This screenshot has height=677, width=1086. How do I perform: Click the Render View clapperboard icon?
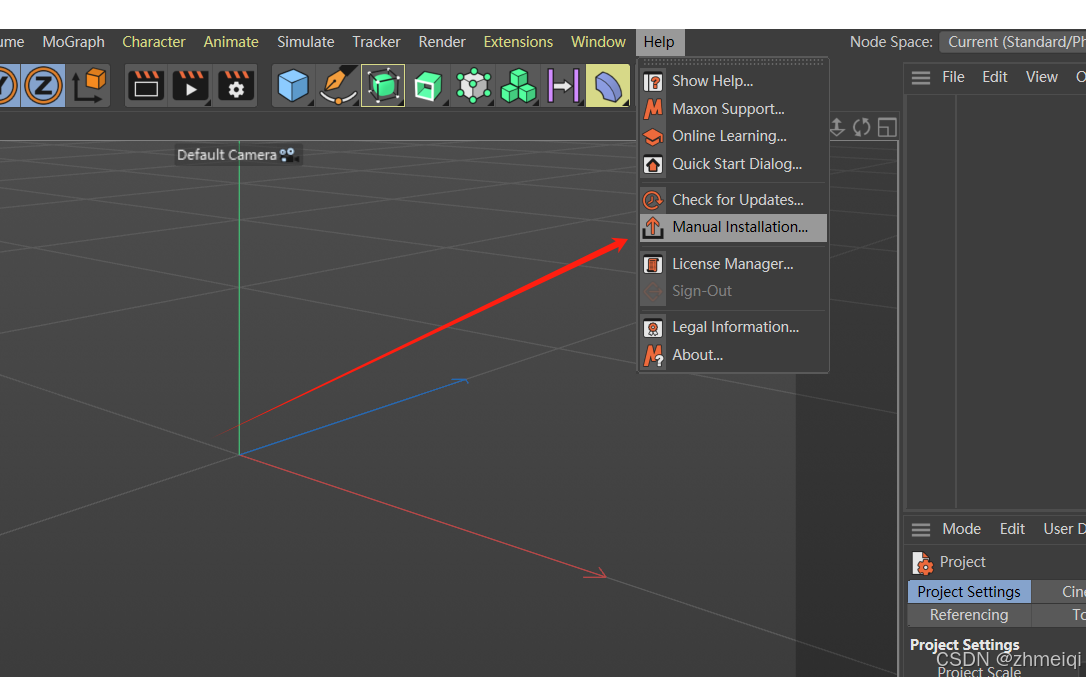[x=146, y=86]
